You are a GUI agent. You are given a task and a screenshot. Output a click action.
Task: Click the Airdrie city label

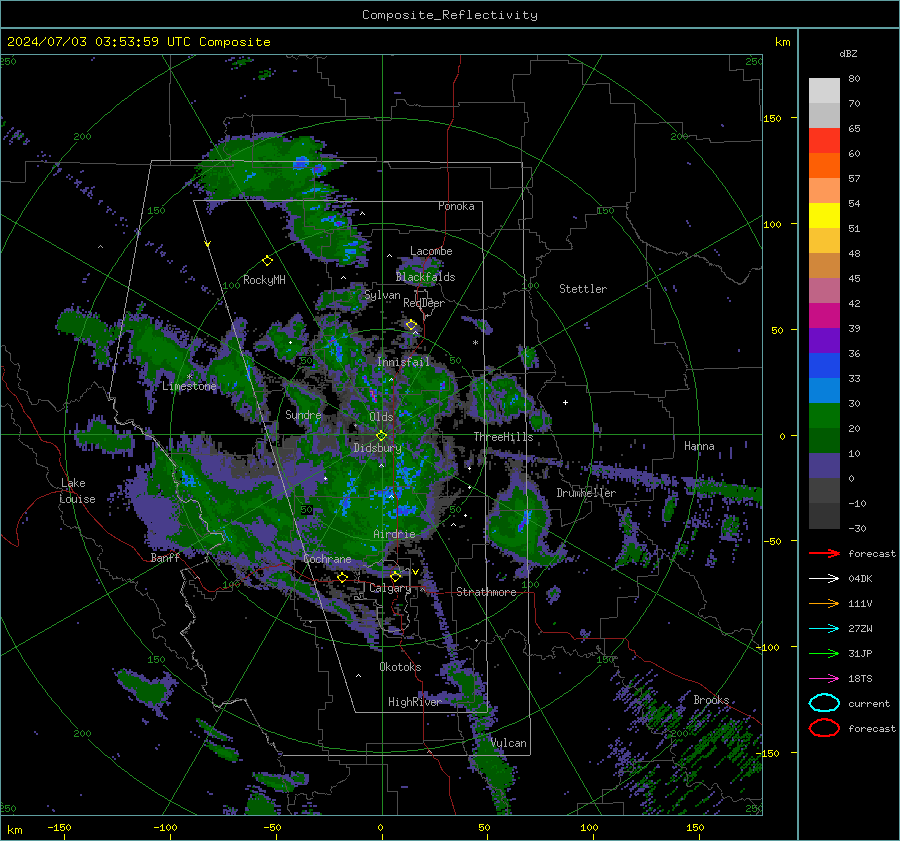tap(394, 534)
